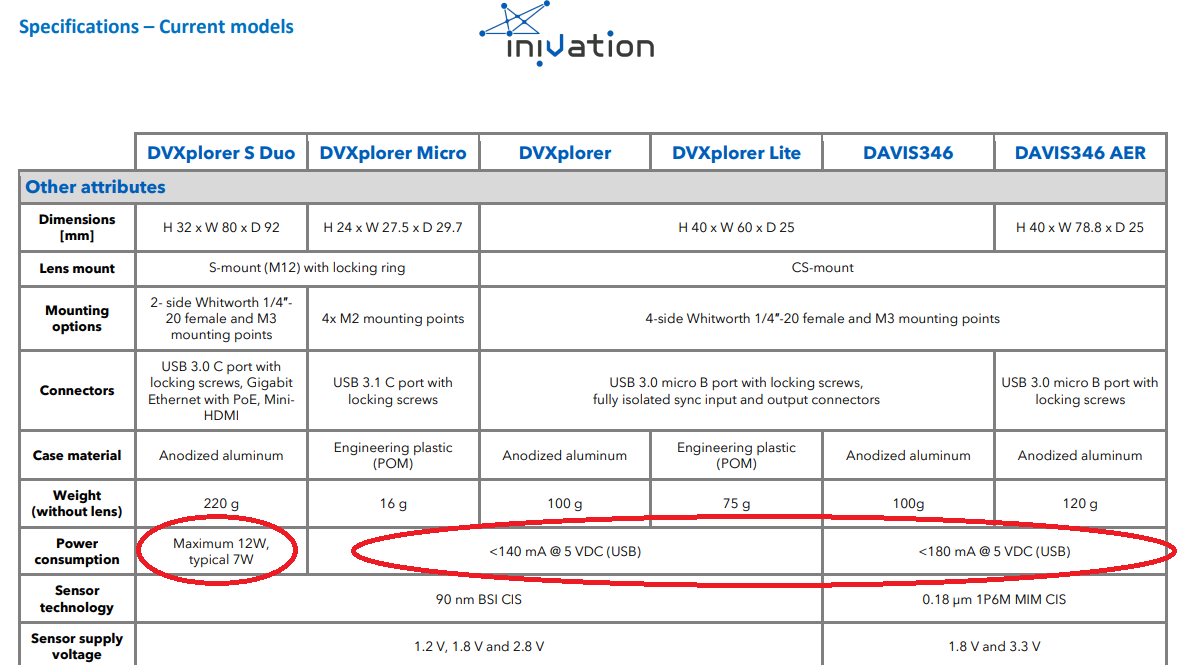
Task: Select "Anodized aluminum" under DVXplorer S Duo
Action: [x=221, y=455]
